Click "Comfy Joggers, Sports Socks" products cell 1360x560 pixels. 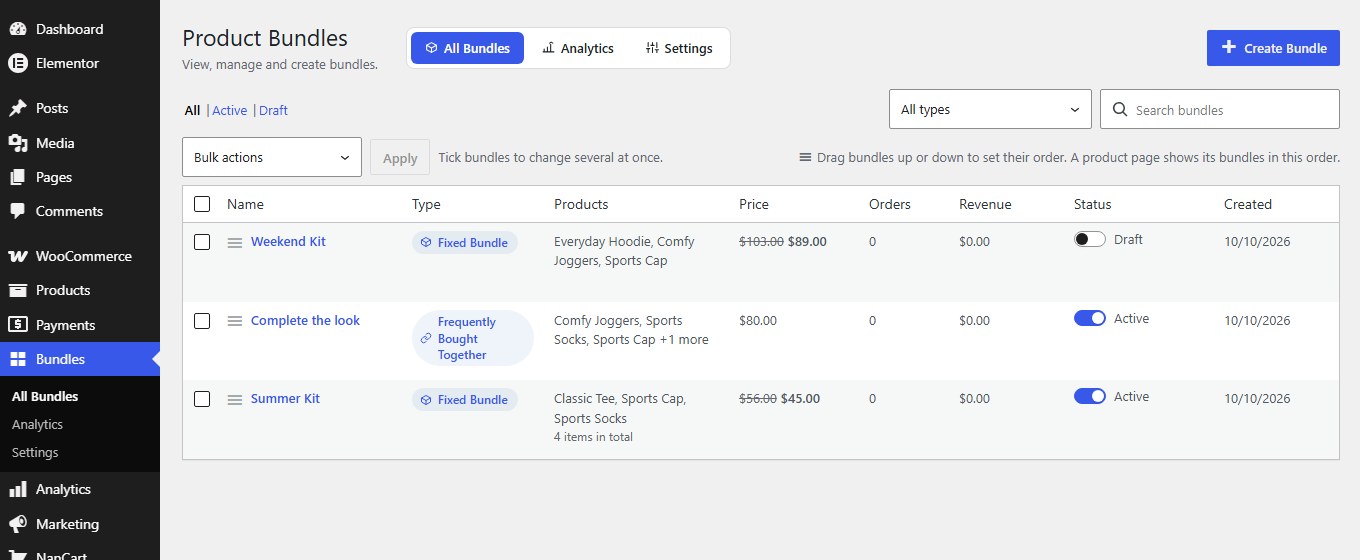coord(631,330)
